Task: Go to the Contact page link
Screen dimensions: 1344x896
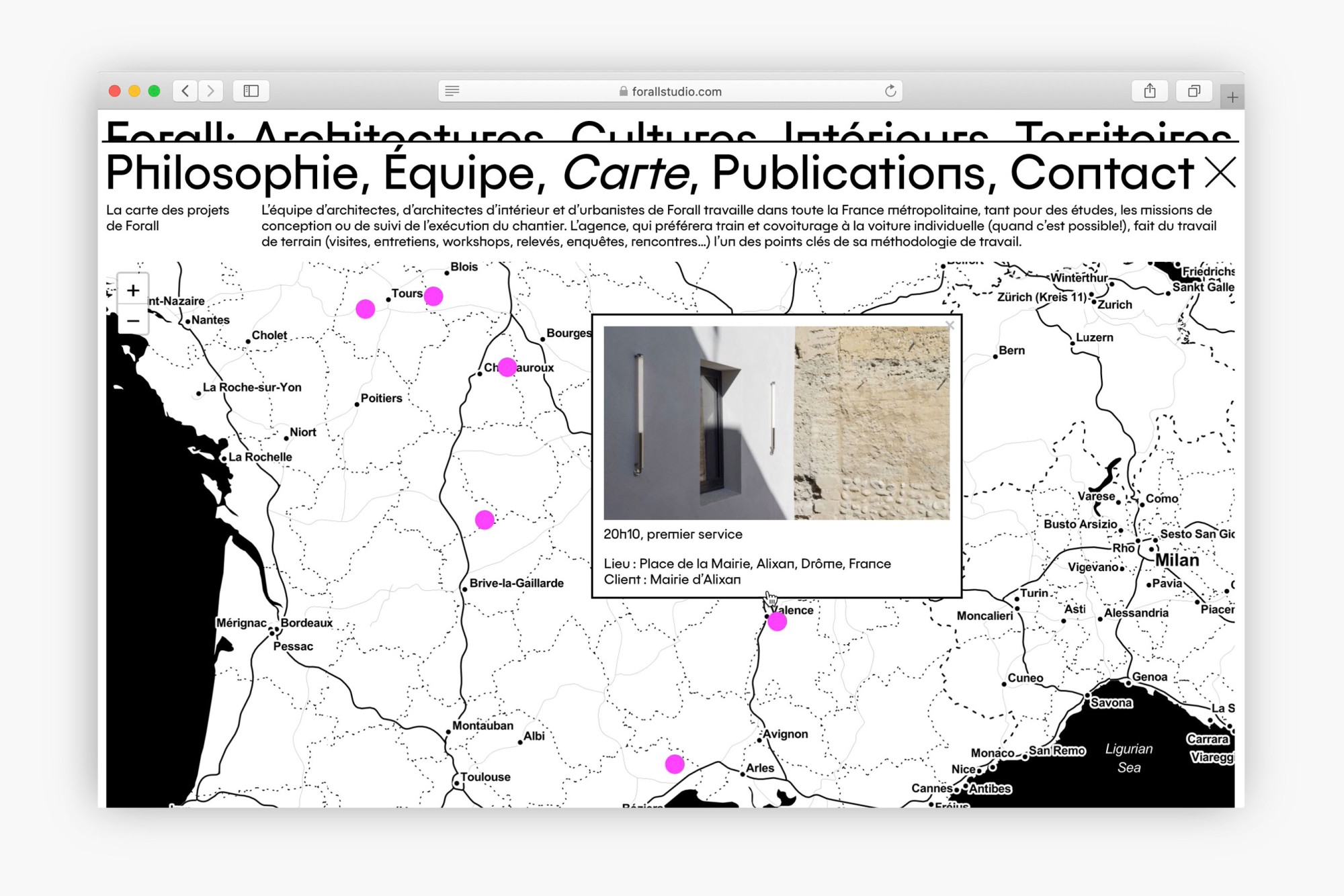Action: (x=1102, y=173)
